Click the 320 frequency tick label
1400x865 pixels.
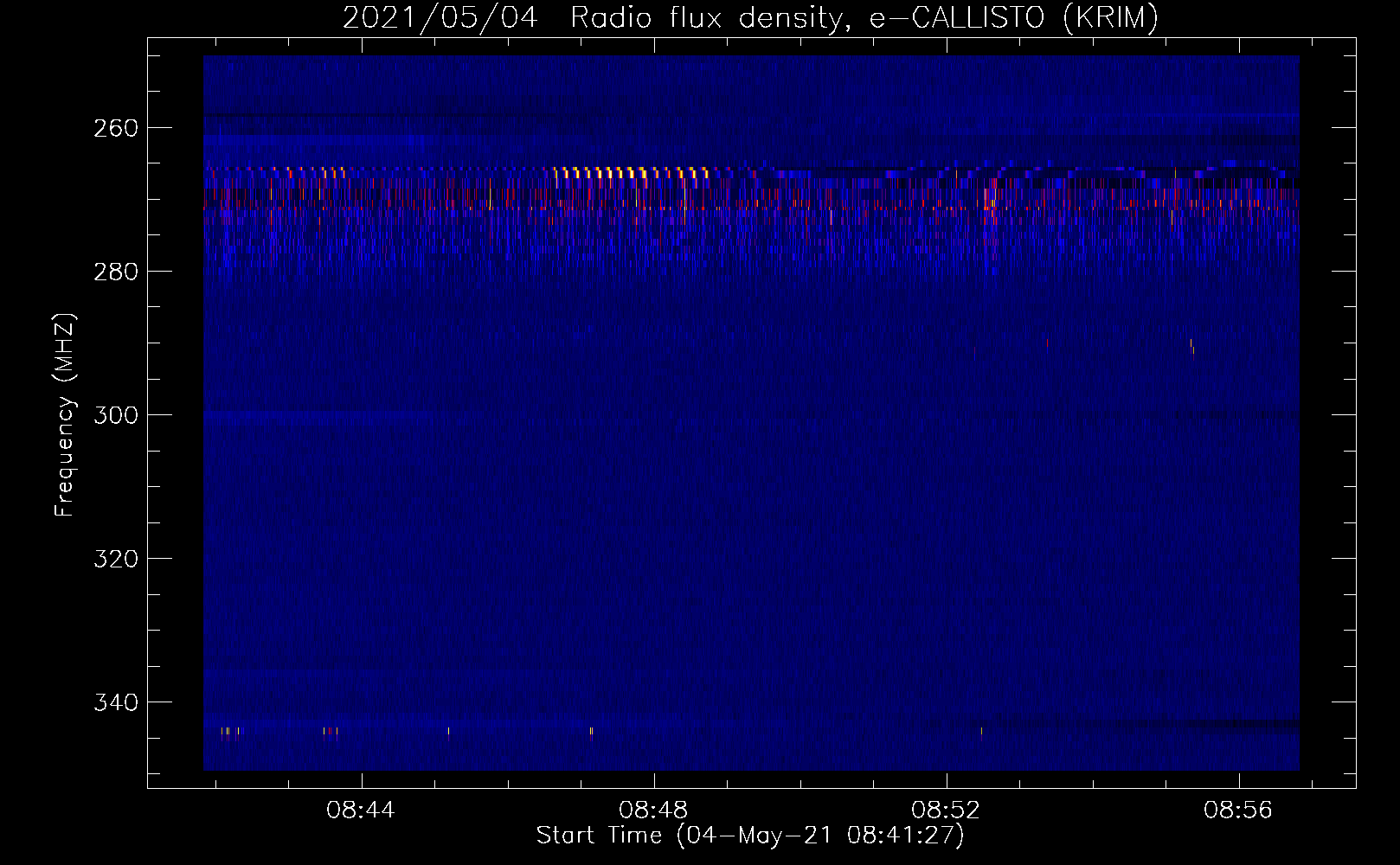[115, 559]
